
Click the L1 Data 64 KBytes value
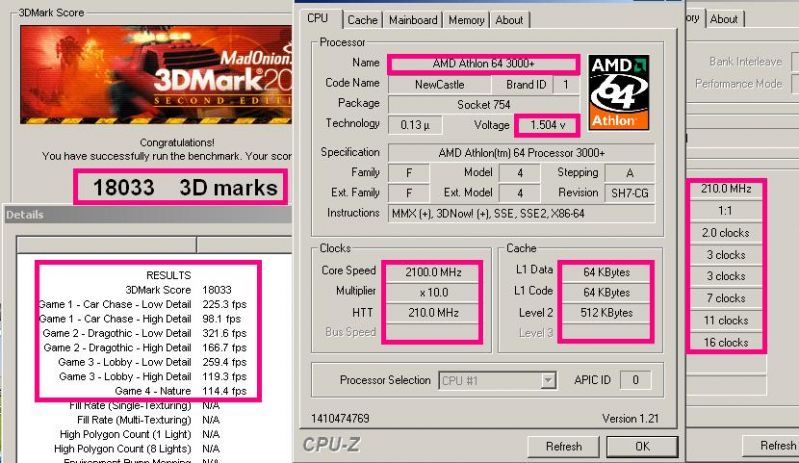606,273
